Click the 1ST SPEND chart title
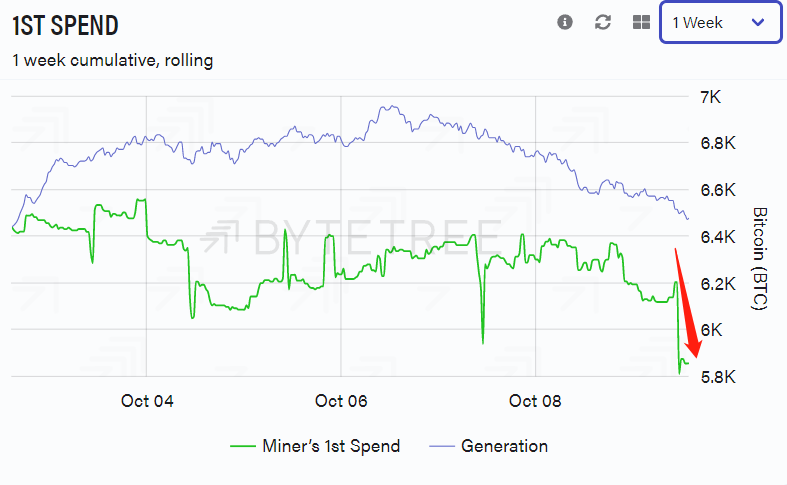 click(x=63, y=24)
